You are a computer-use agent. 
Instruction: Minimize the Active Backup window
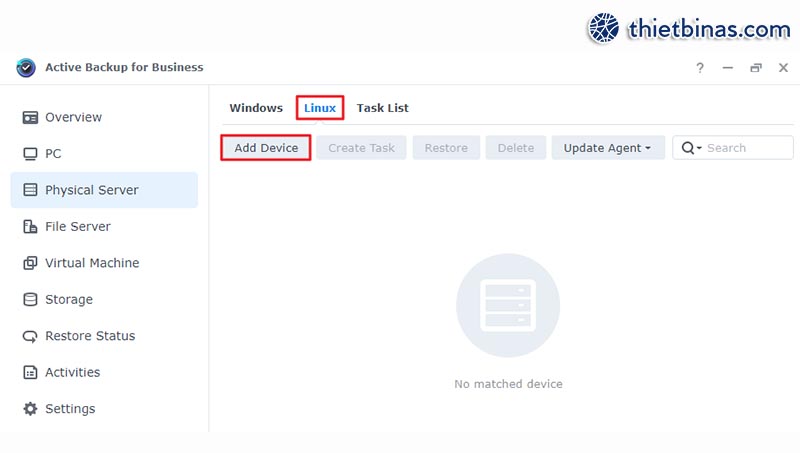pos(728,67)
